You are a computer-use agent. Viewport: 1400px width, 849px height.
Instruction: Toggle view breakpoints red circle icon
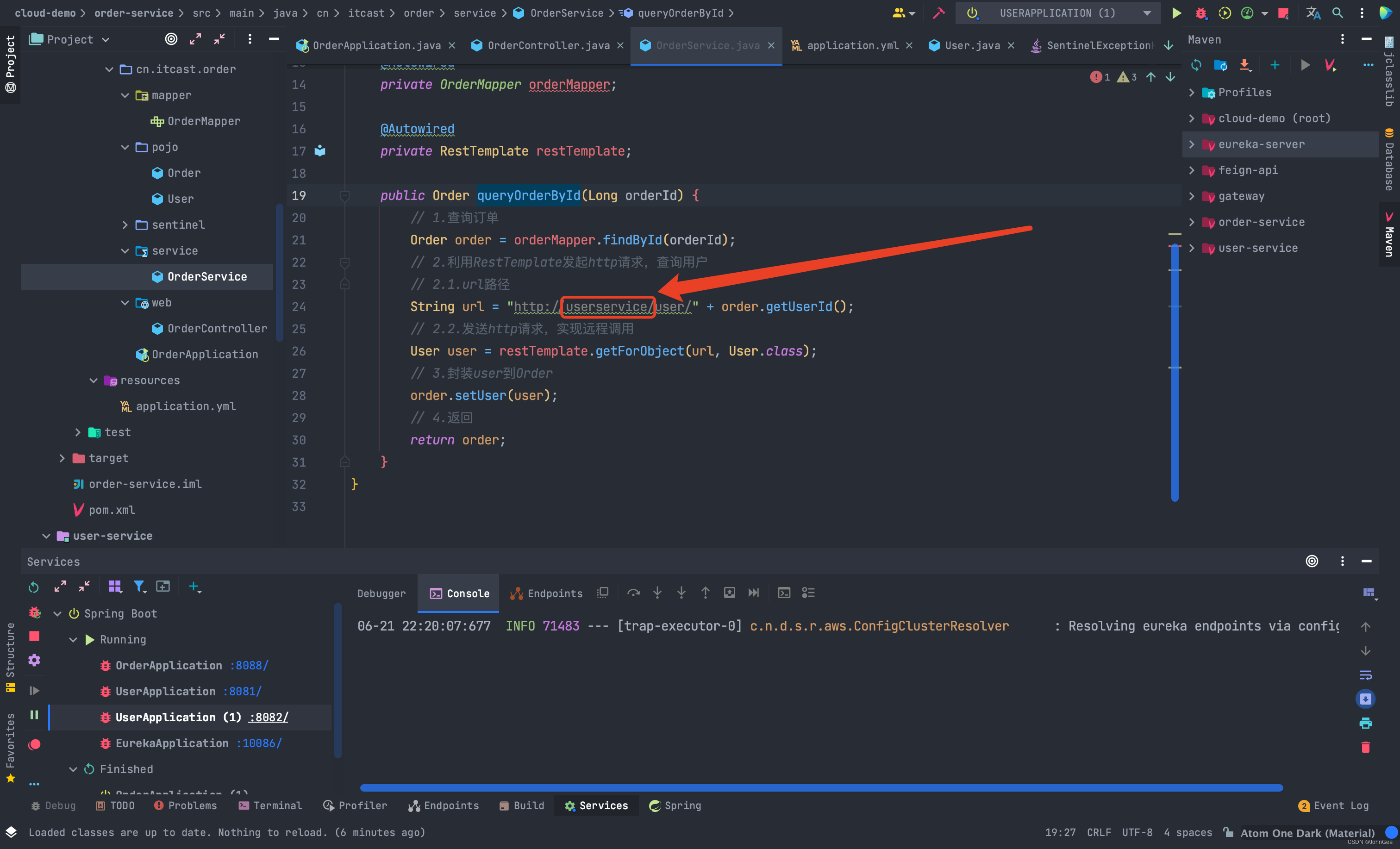[x=34, y=744]
